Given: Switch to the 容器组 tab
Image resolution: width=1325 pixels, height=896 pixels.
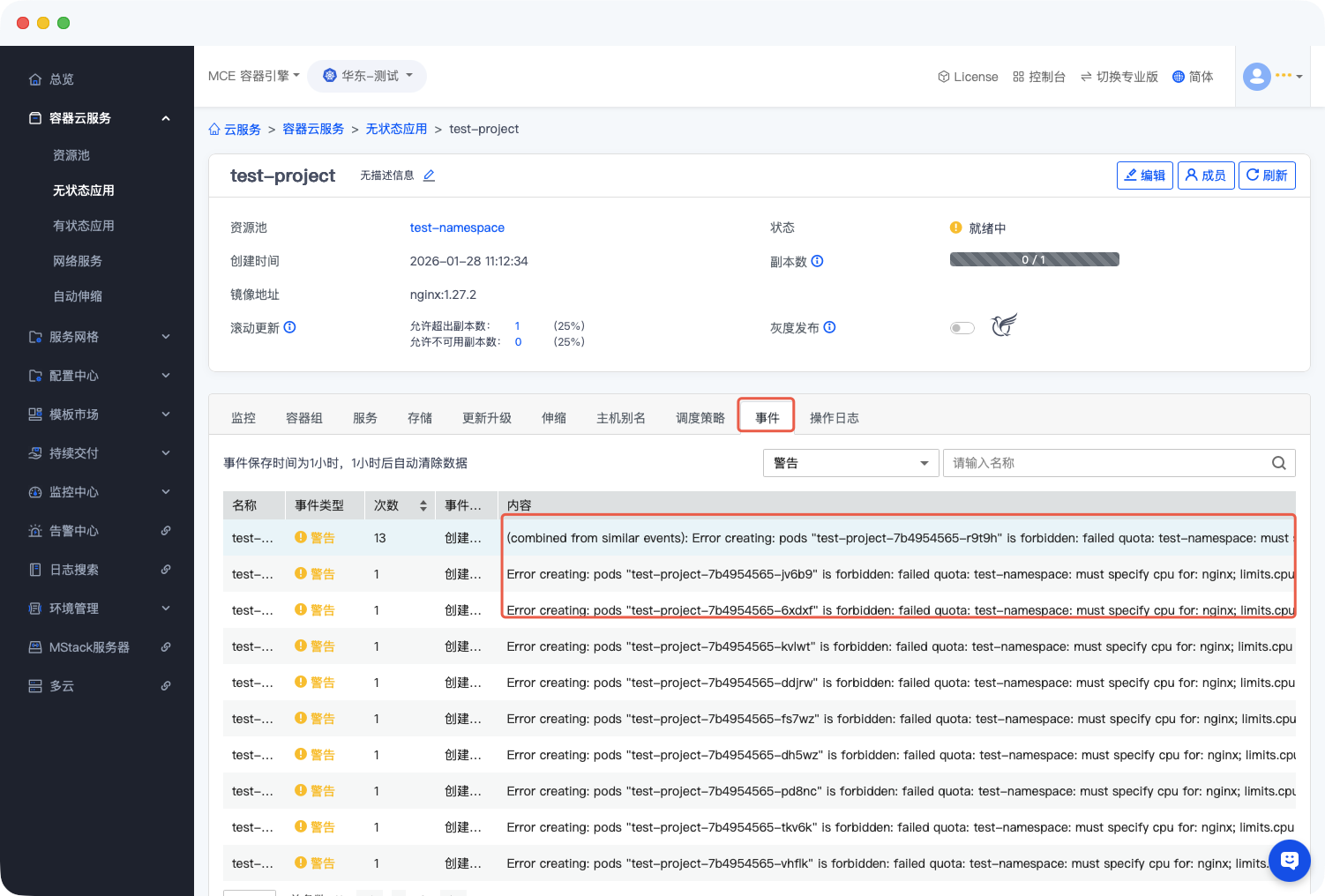Looking at the screenshot, I should click(x=304, y=418).
